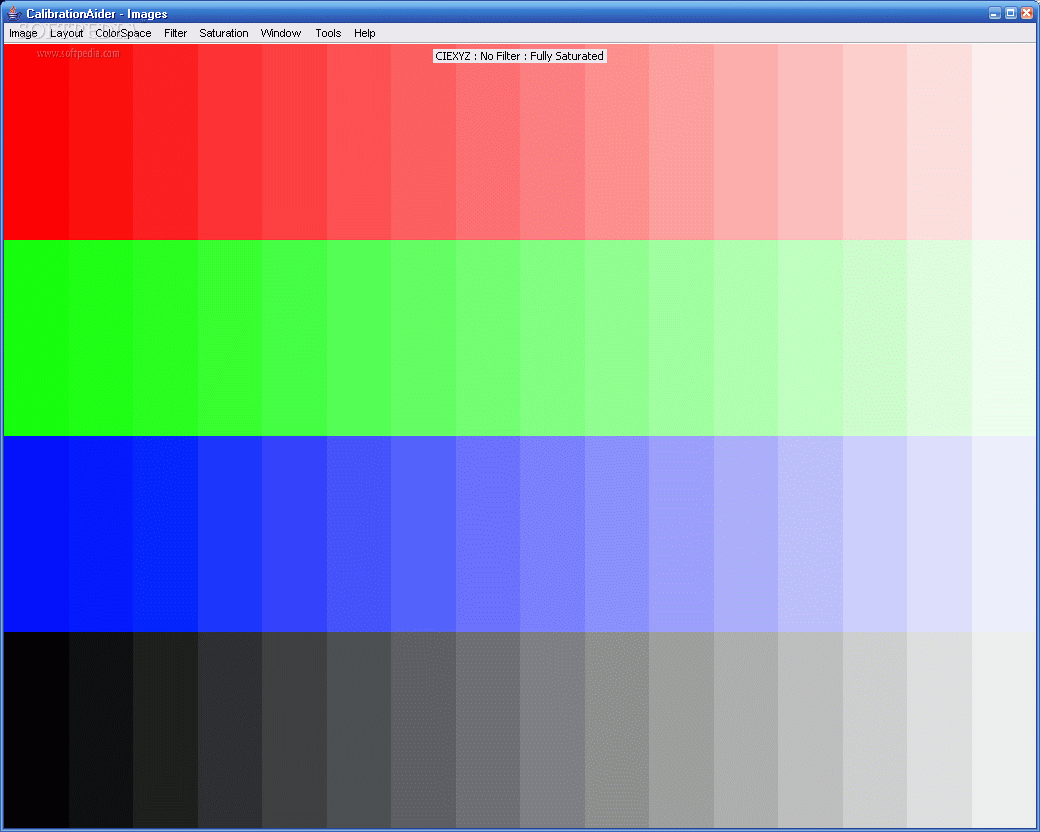Open the Filter menu

coord(176,33)
